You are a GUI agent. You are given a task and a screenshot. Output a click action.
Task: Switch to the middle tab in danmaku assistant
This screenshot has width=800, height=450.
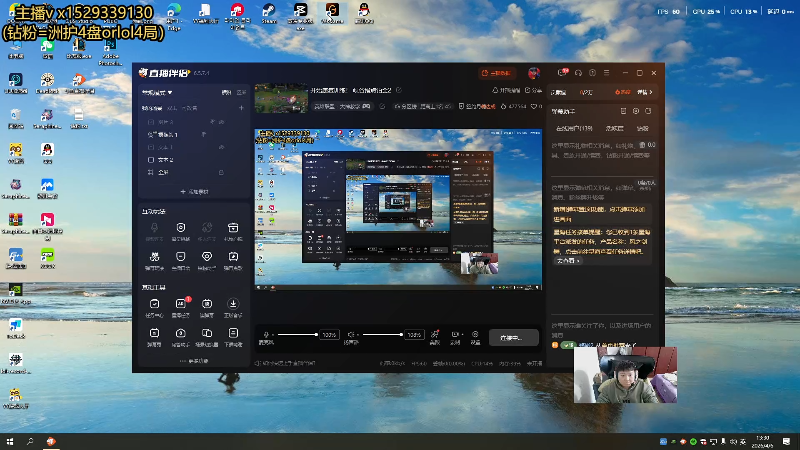(614, 128)
